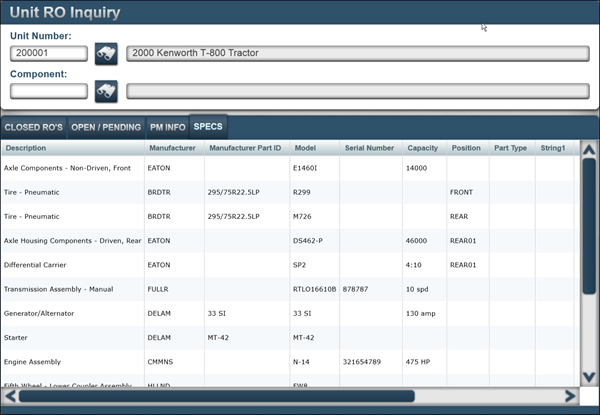Select the Specs tab
600x415 pixels.
point(208,127)
